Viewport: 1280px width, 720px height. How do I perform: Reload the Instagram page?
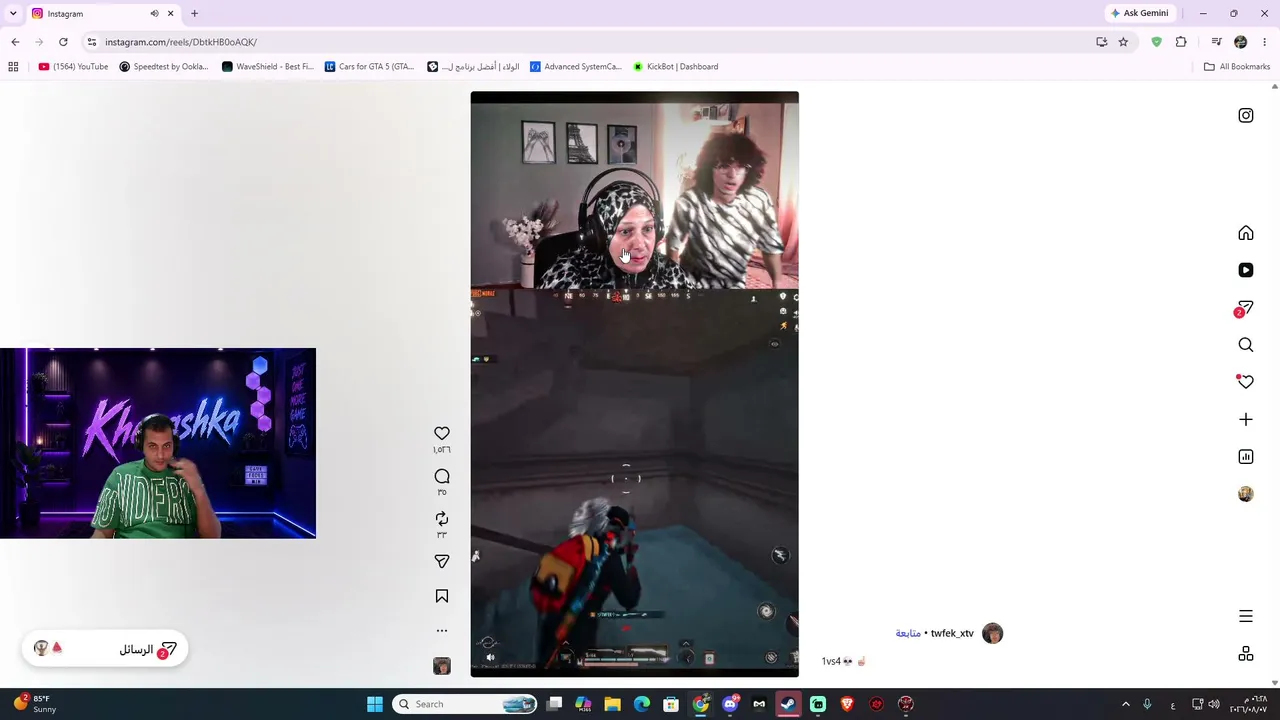63,42
